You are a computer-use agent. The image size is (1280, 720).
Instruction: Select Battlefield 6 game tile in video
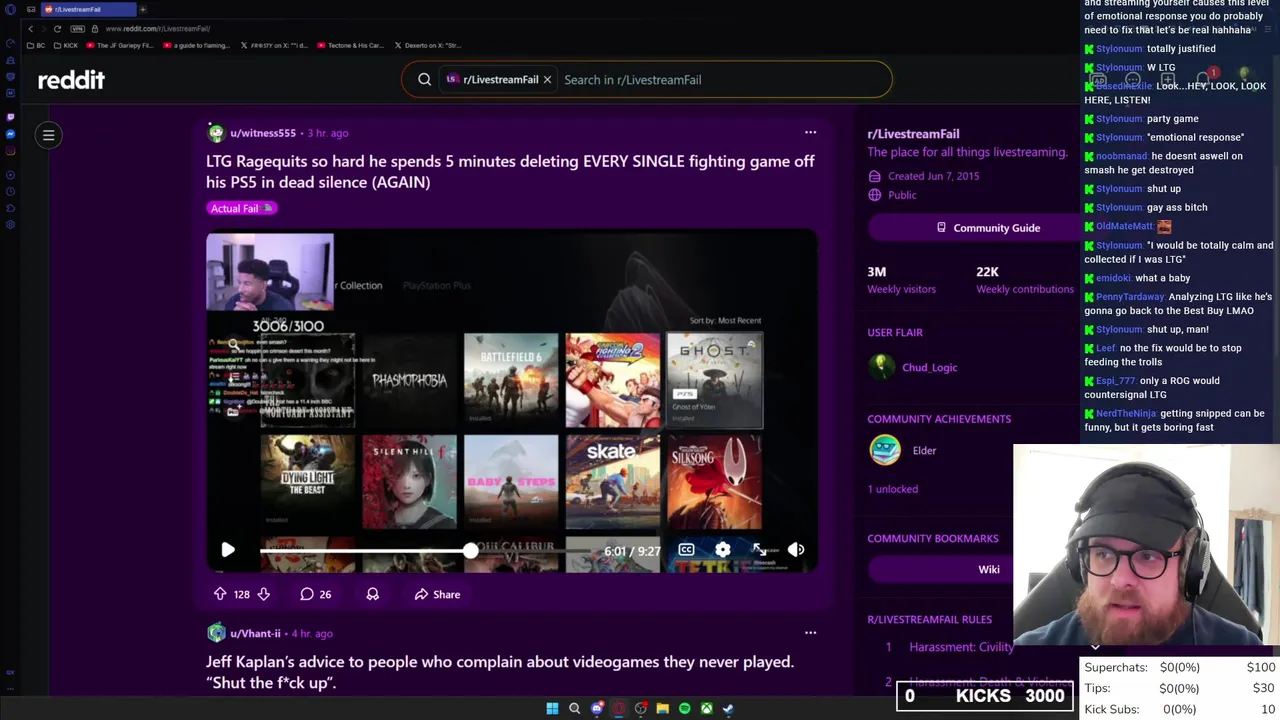[x=511, y=380]
